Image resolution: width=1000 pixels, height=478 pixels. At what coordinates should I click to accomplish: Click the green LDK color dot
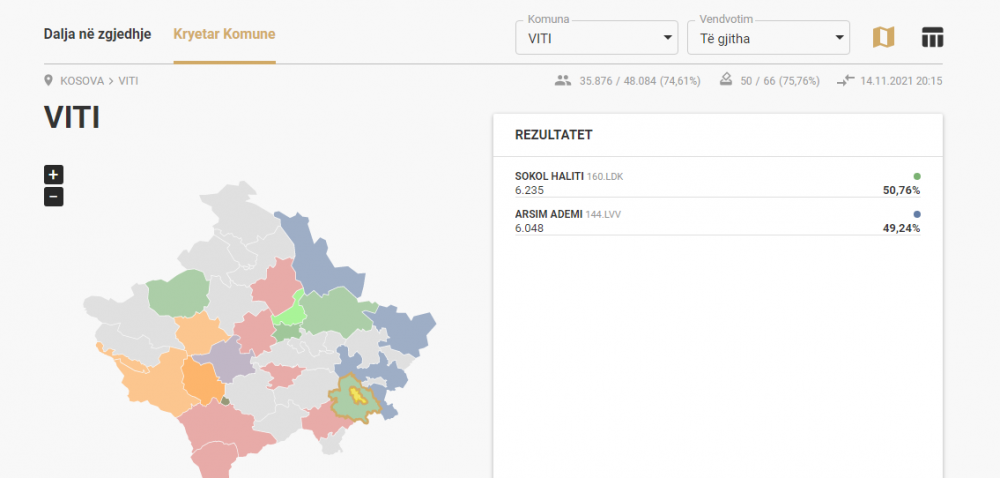coord(917,177)
